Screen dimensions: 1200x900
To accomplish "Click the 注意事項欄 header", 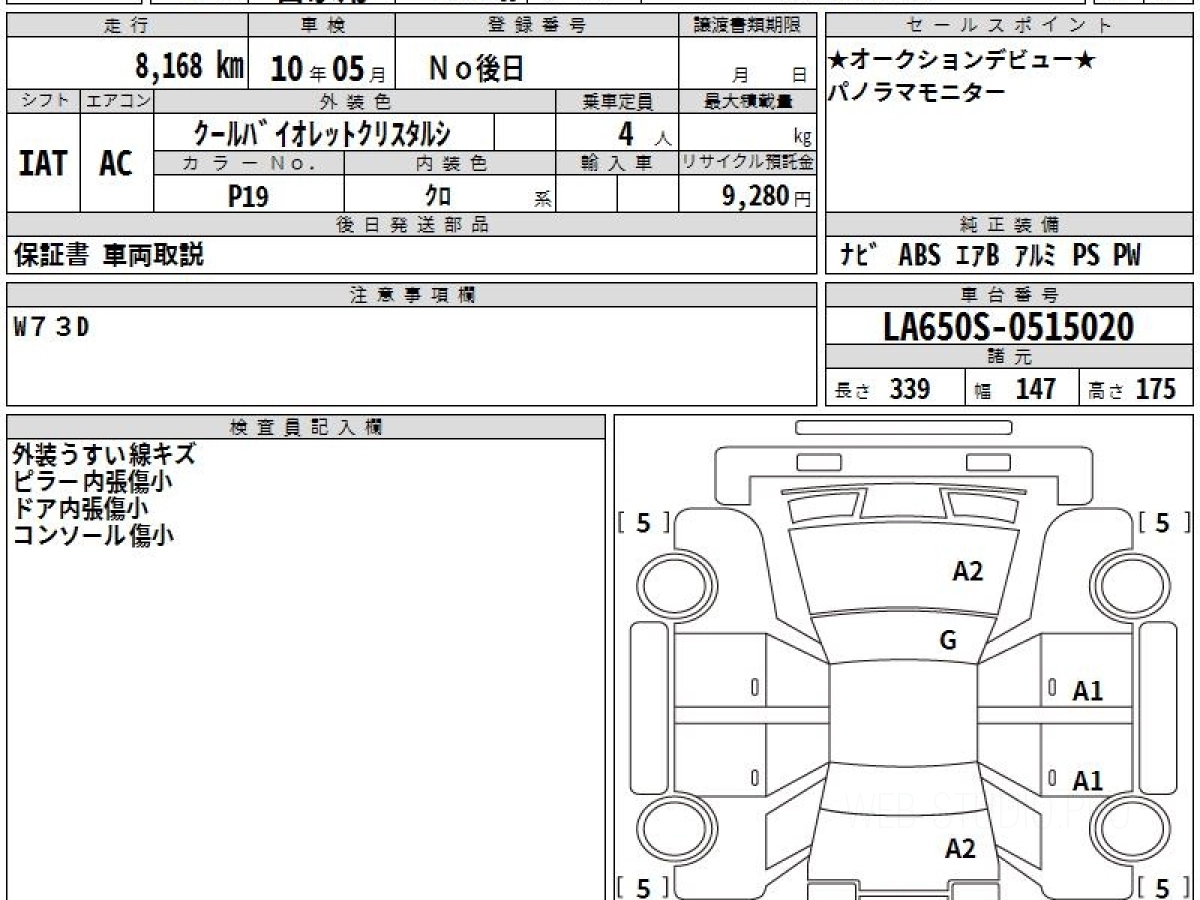I will click(411, 295).
